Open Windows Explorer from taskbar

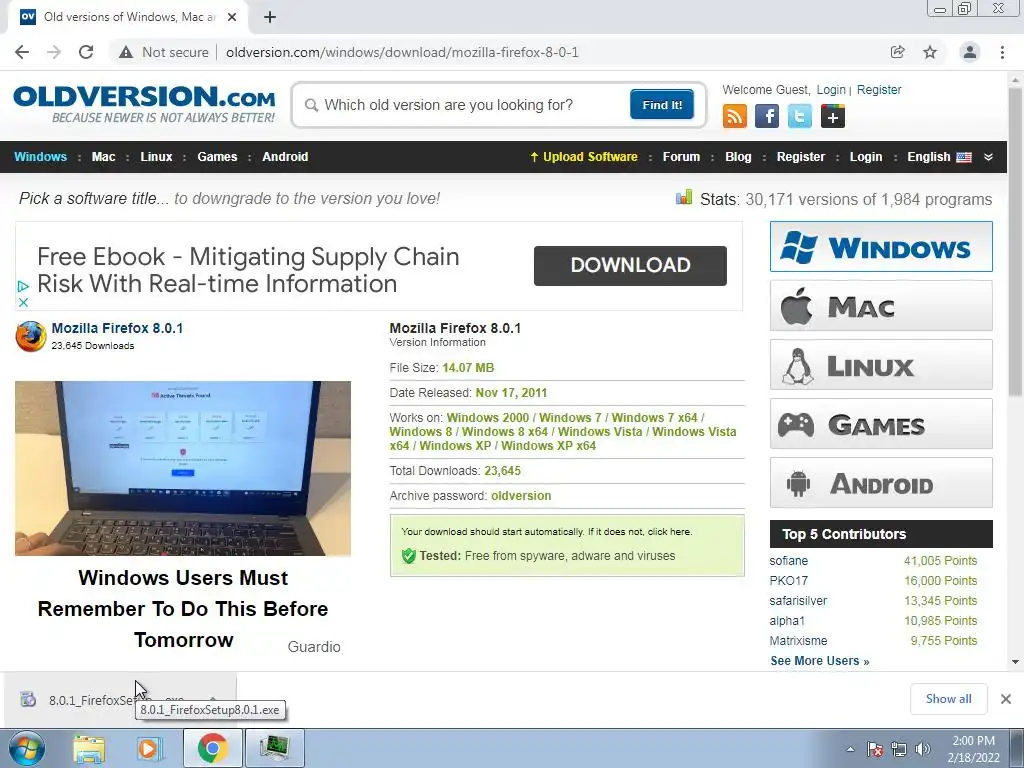point(89,749)
